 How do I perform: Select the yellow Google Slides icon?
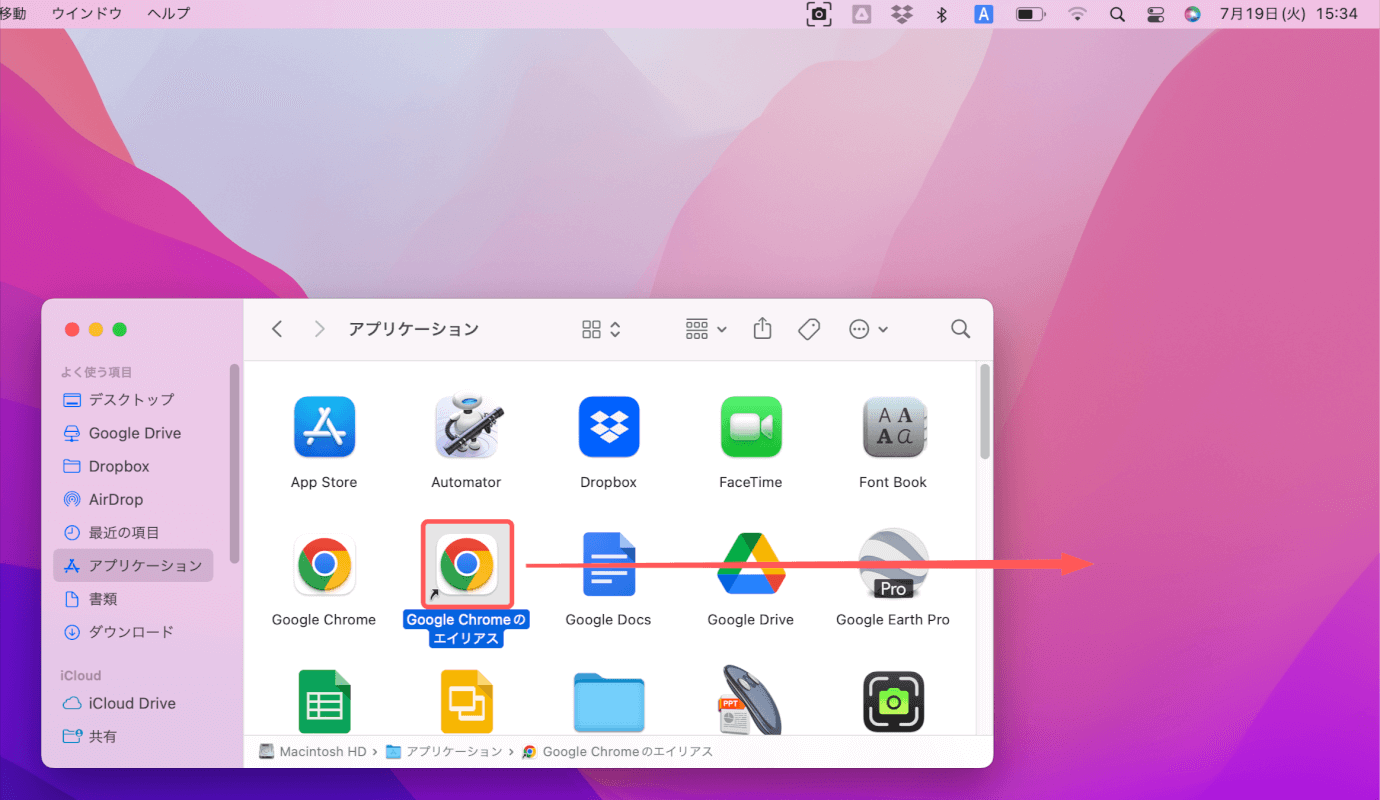tap(466, 702)
